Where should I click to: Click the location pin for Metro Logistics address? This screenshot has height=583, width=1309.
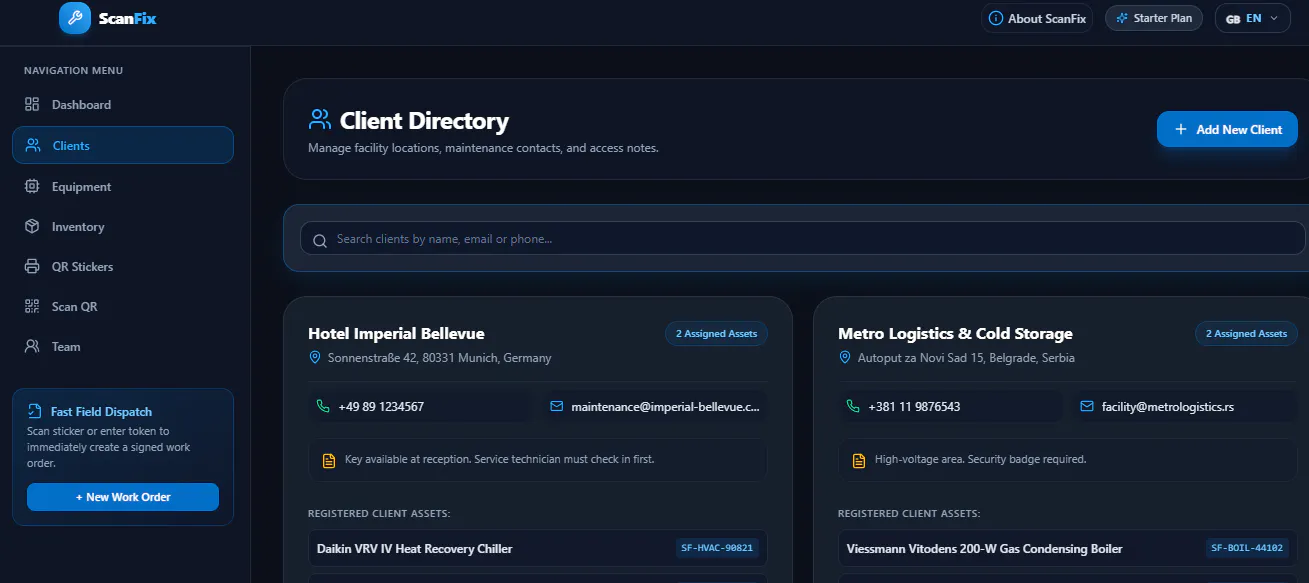click(845, 357)
